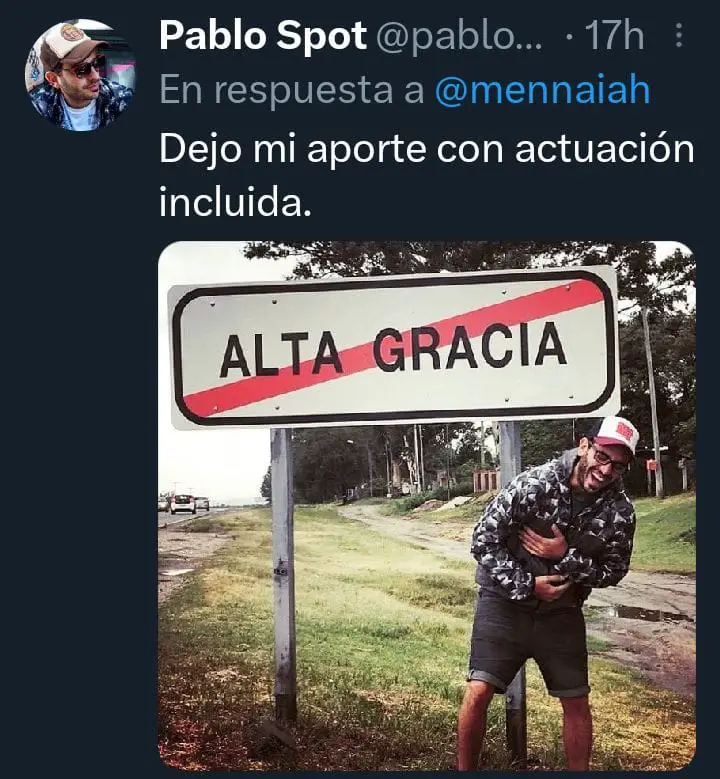Select the "En respuesta a" reply label
The image size is (720, 779).
292,90
